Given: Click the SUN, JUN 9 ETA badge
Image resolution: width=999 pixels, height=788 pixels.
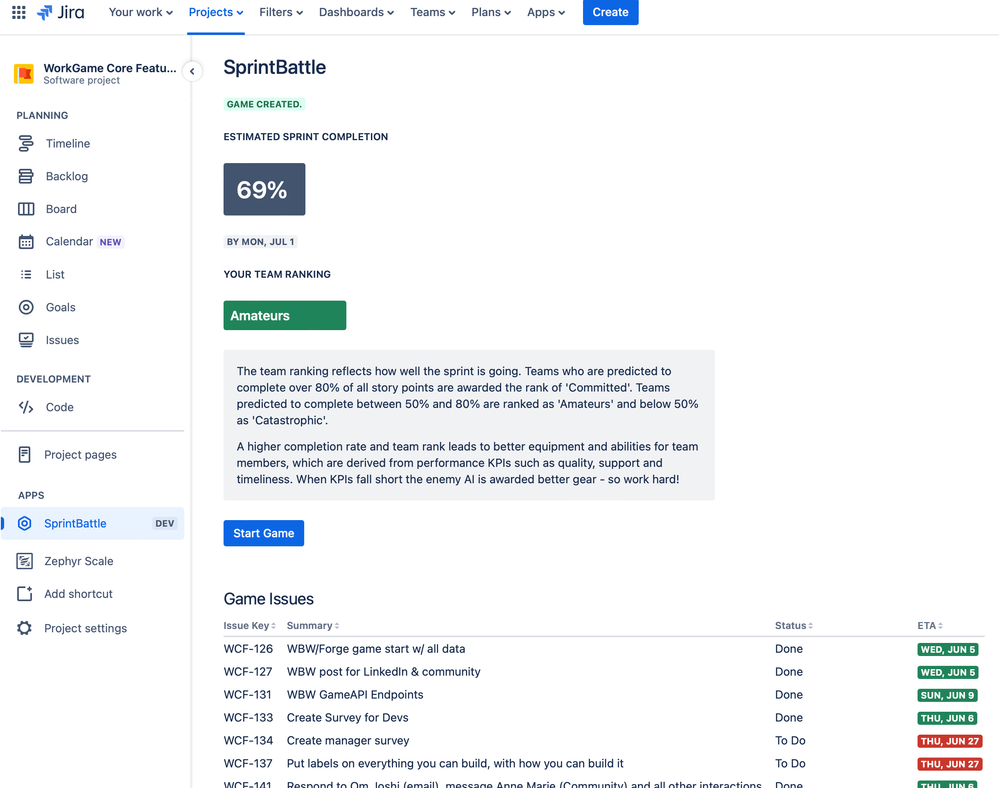Looking at the screenshot, I should [947, 695].
